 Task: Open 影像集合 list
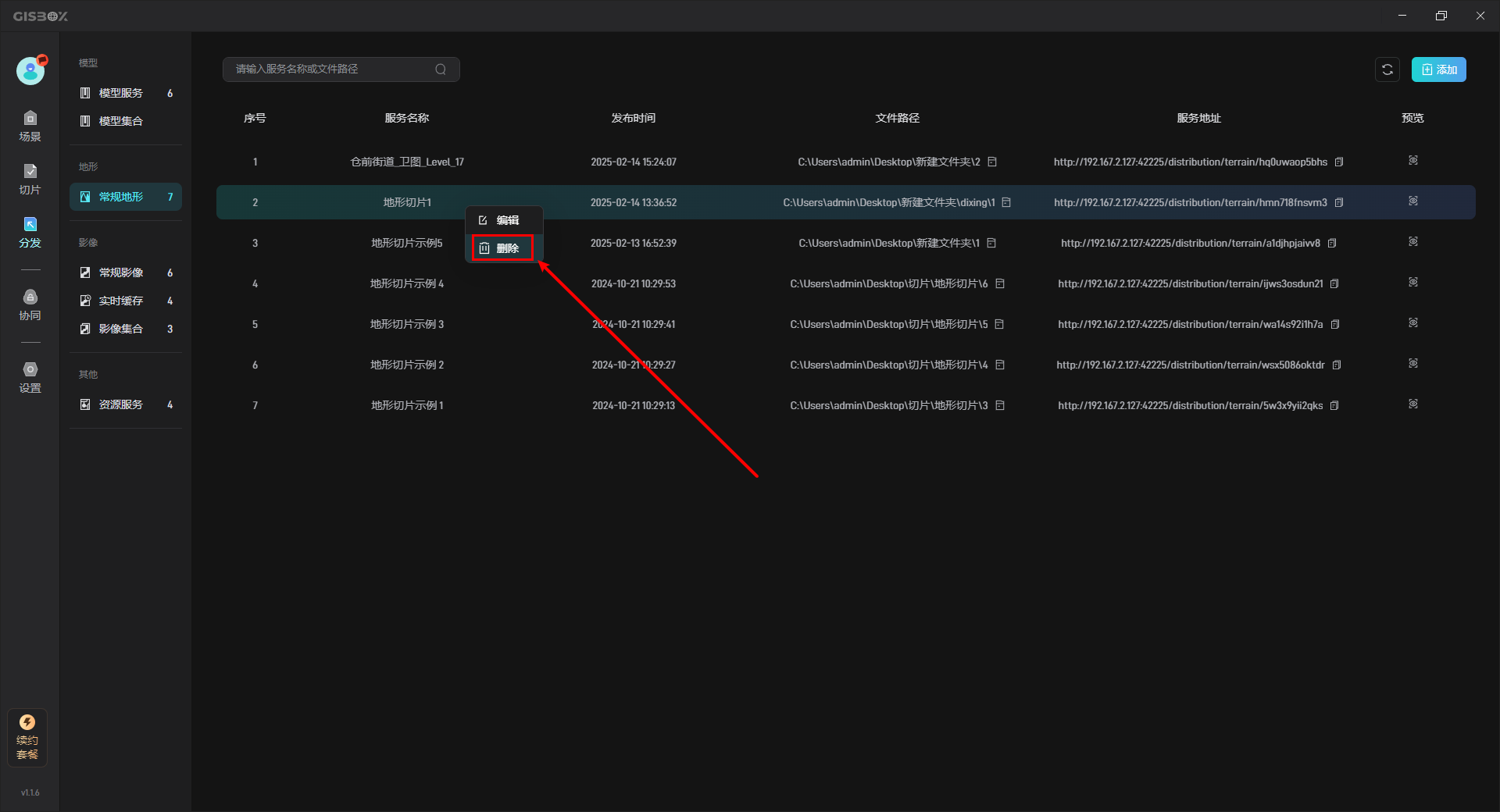126,329
